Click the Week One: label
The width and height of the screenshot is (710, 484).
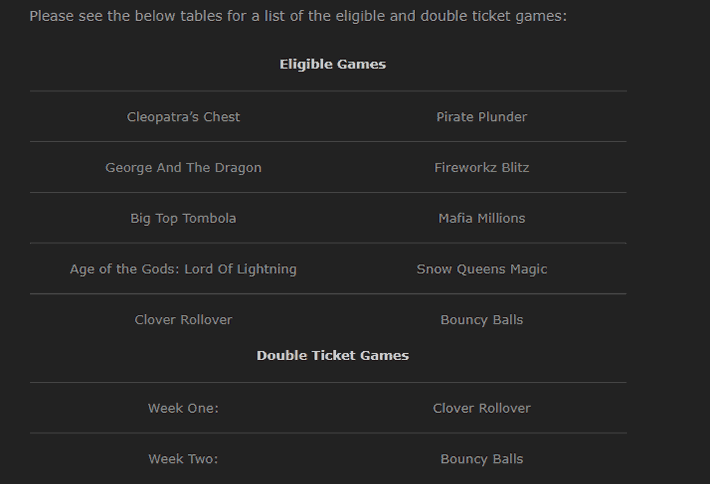183,408
